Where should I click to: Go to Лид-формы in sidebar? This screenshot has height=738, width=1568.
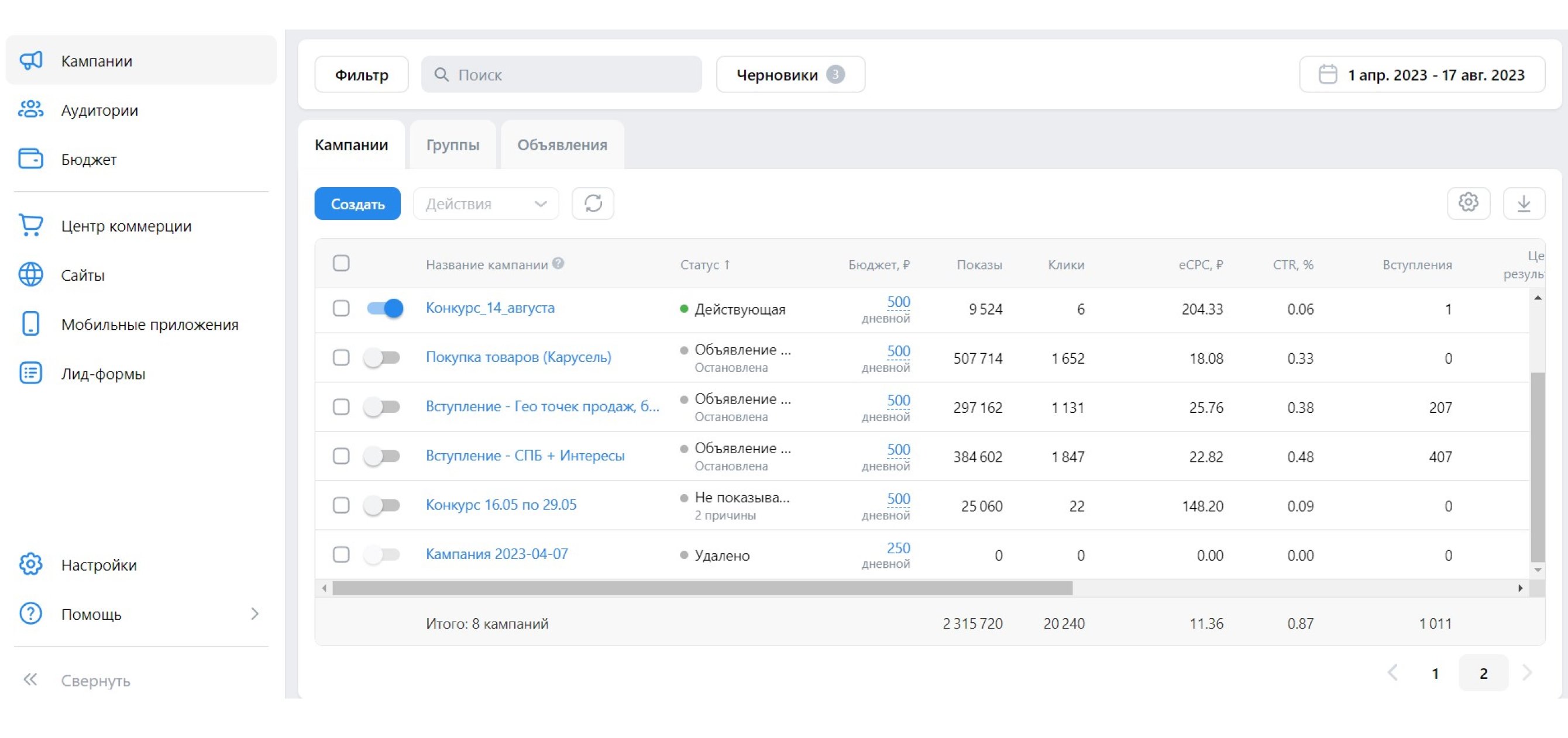pyautogui.click(x=103, y=374)
